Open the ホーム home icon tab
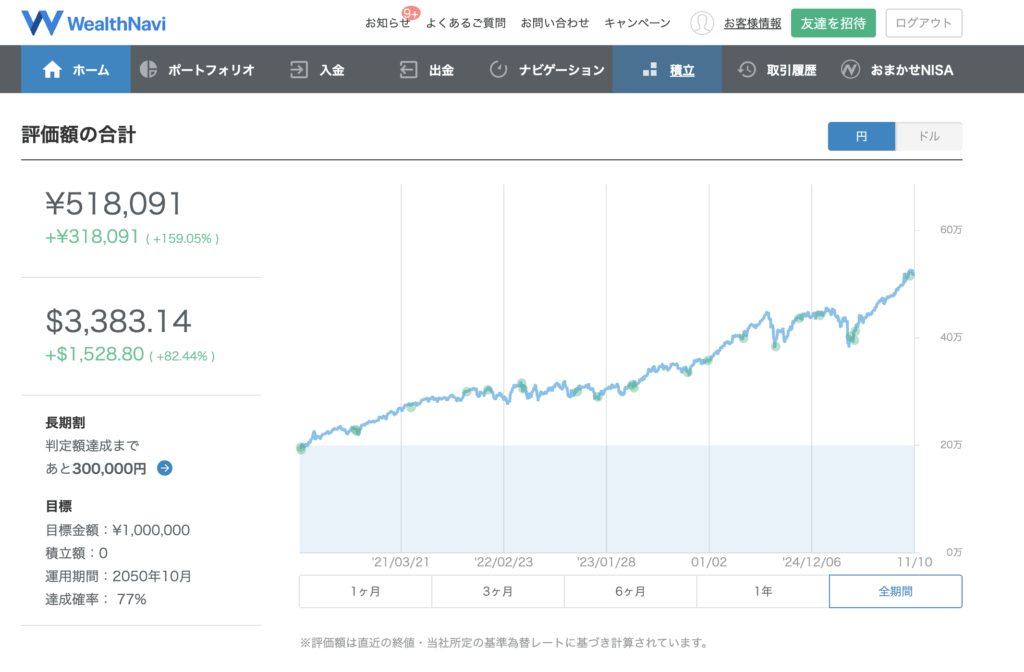The height and width of the screenshot is (672, 1024). click(53, 70)
